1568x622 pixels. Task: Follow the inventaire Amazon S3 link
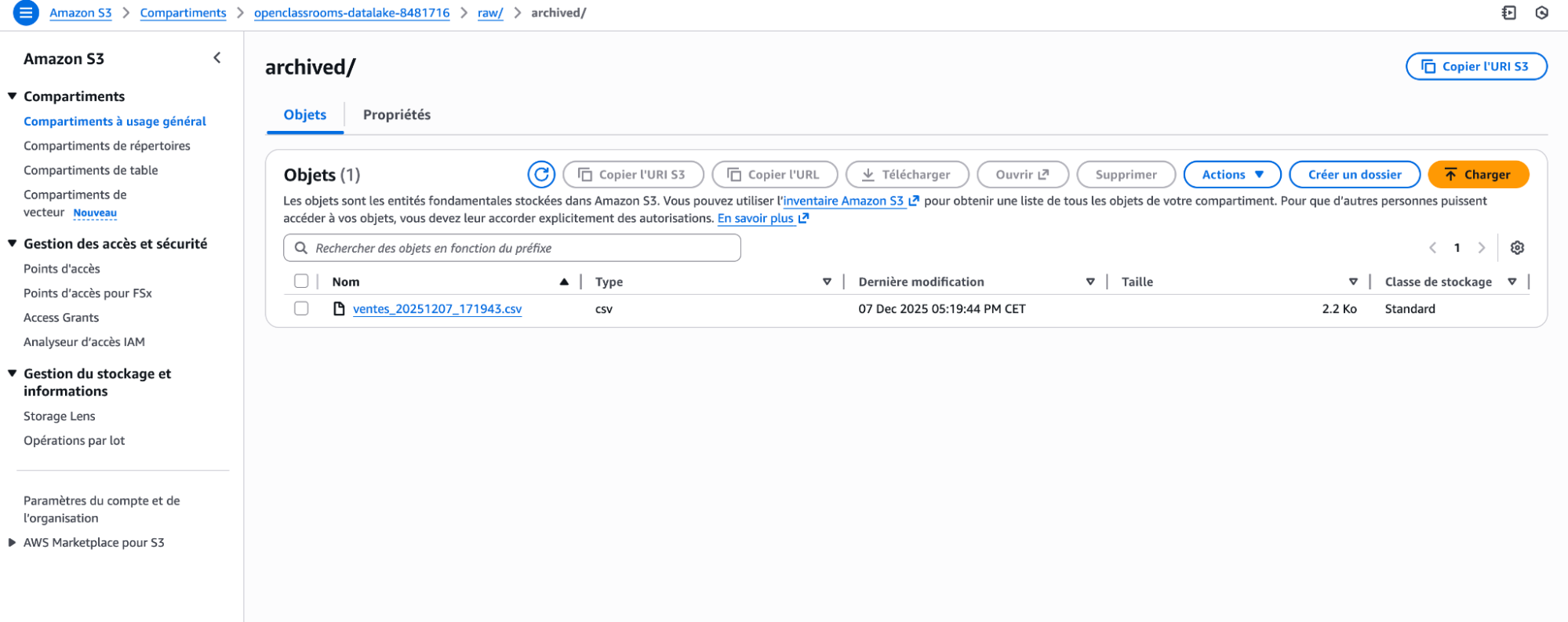click(x=843, y=201)
